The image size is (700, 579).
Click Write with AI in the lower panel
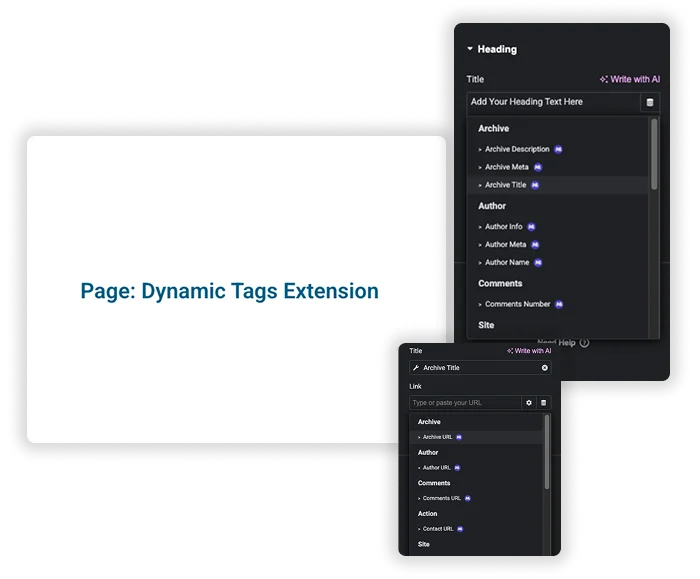click(529, 351)
